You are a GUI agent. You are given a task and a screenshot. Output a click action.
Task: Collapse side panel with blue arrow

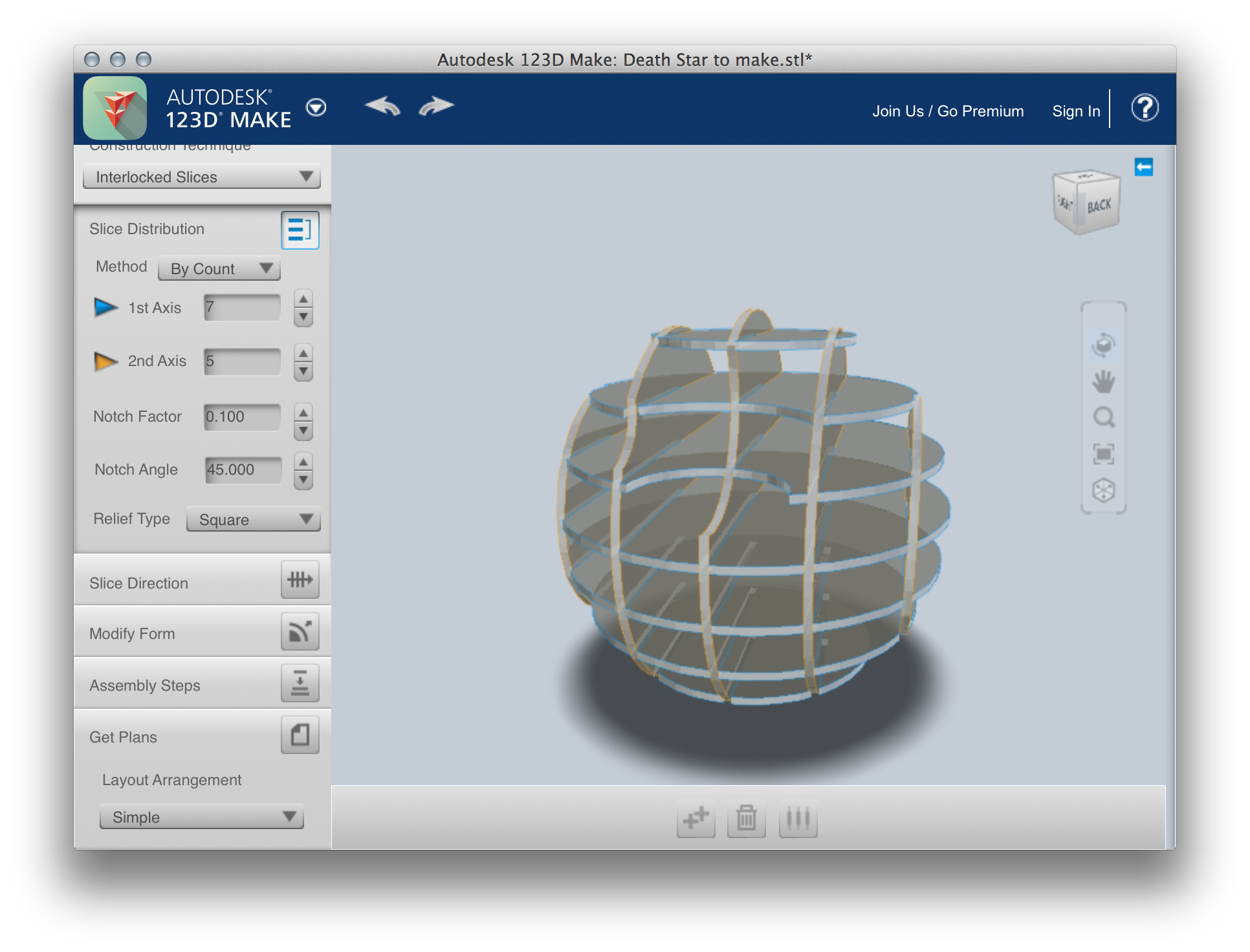click(1143, 168)
